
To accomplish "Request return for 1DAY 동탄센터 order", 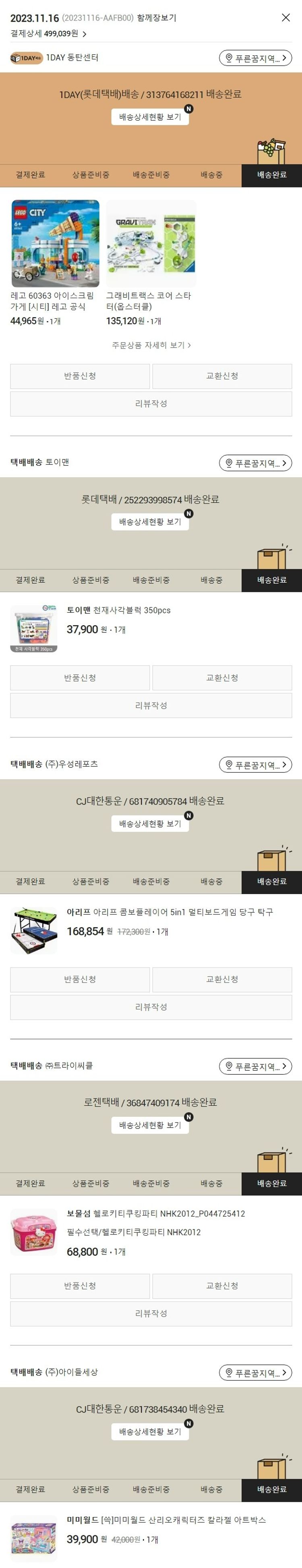I will (80, 376).
